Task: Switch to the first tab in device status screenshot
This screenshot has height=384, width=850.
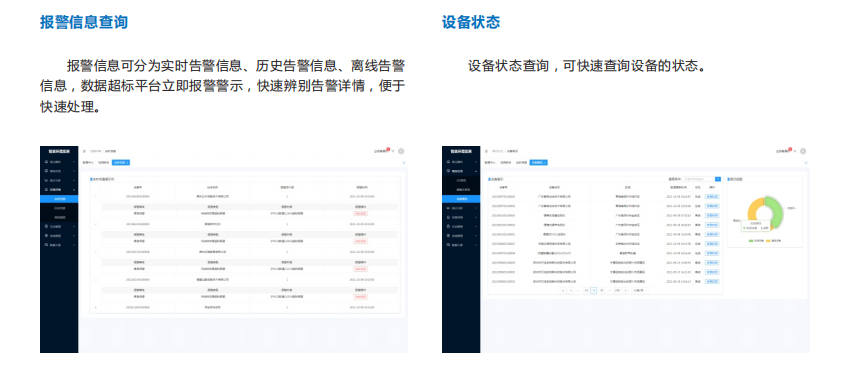Action: point(490,163)
